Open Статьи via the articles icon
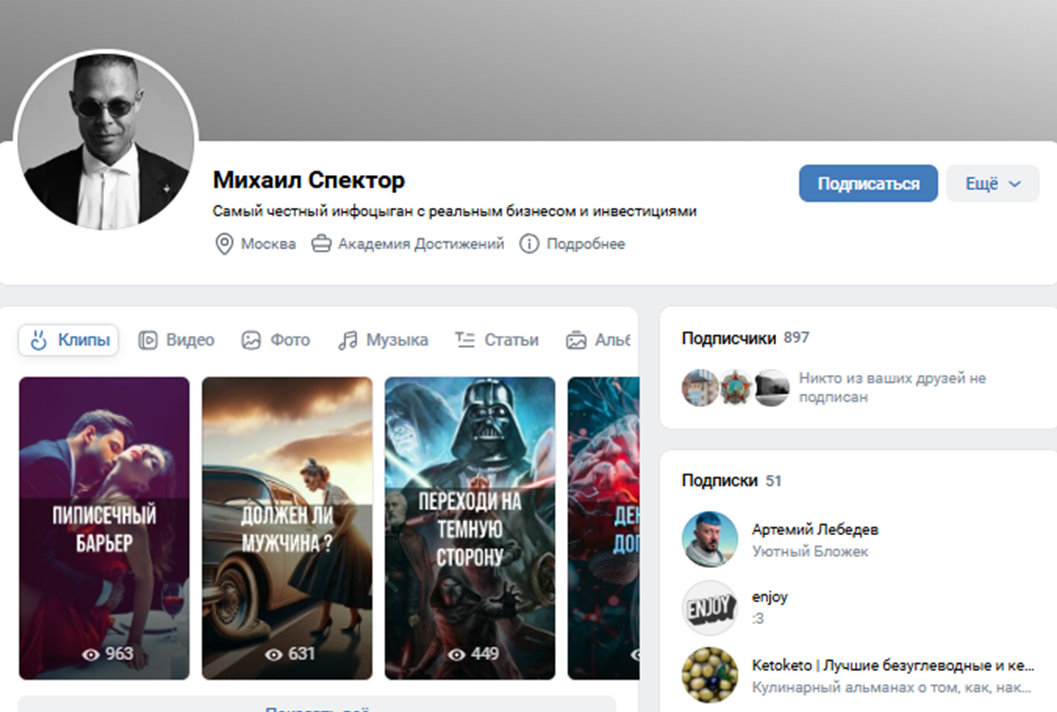 point(464,339)
